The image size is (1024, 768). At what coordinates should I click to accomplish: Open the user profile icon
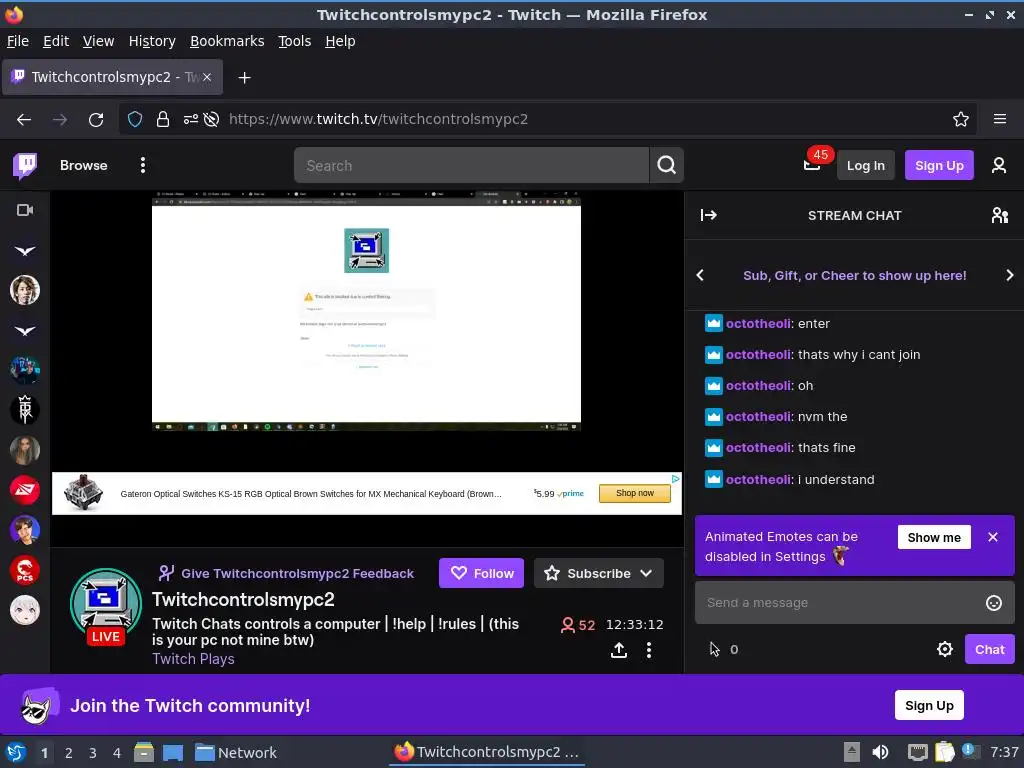coord(999,165)
